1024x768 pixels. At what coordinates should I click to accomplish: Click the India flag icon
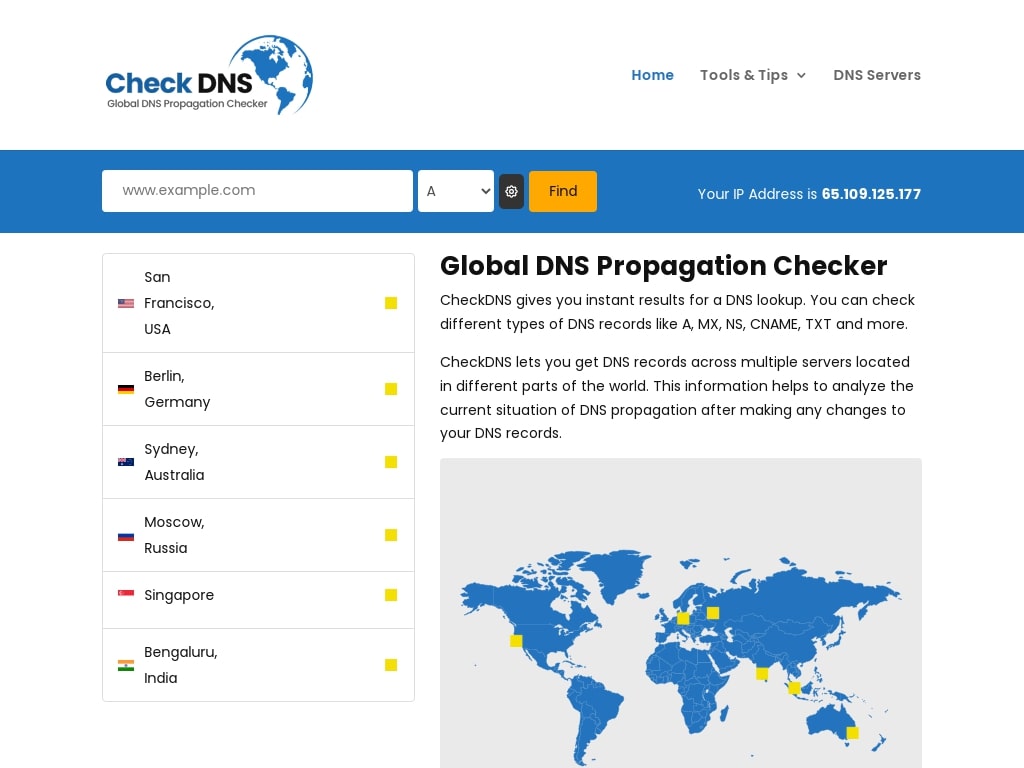tap(126, 665)
